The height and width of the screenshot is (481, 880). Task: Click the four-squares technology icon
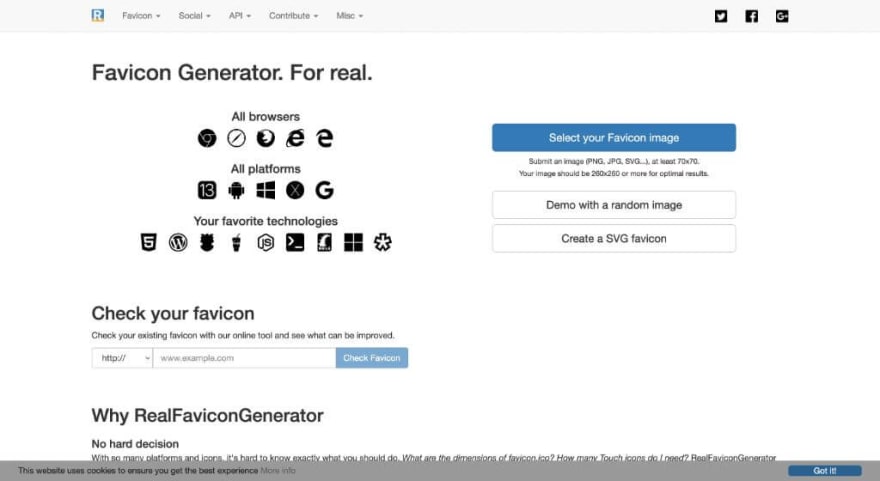click(354, 242)
